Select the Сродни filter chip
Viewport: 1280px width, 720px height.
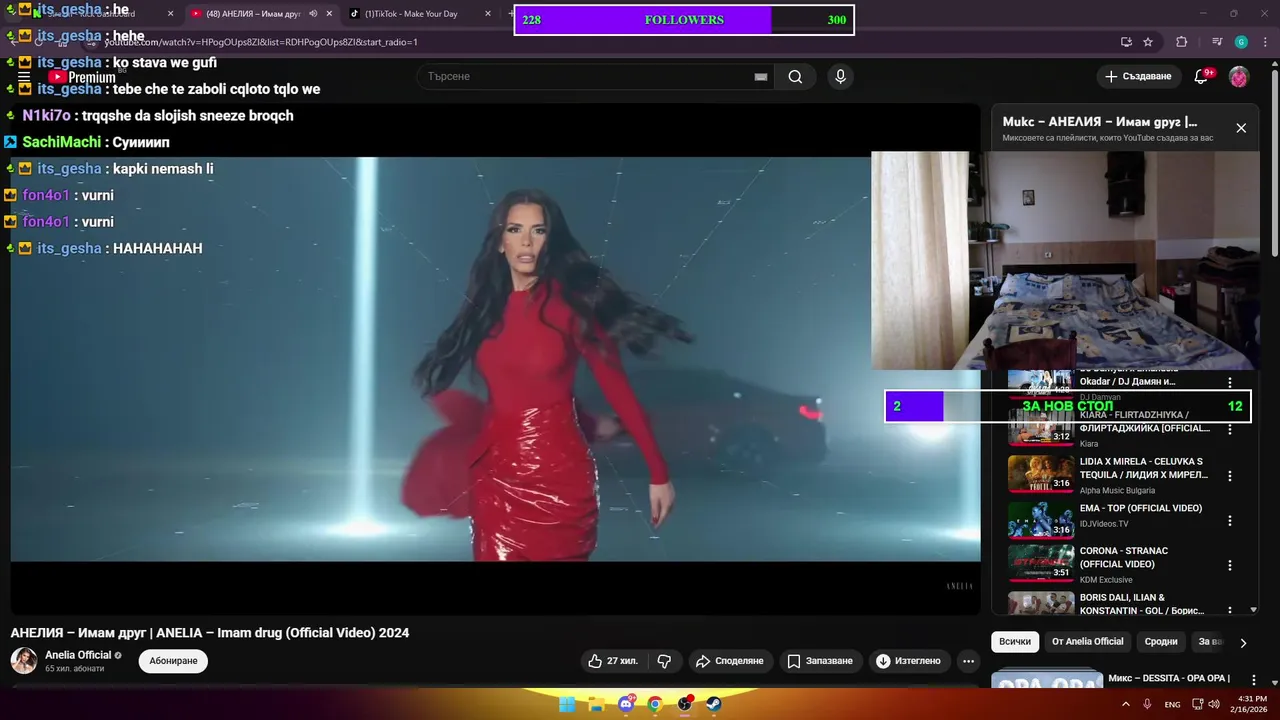[x=1161, y=642]
